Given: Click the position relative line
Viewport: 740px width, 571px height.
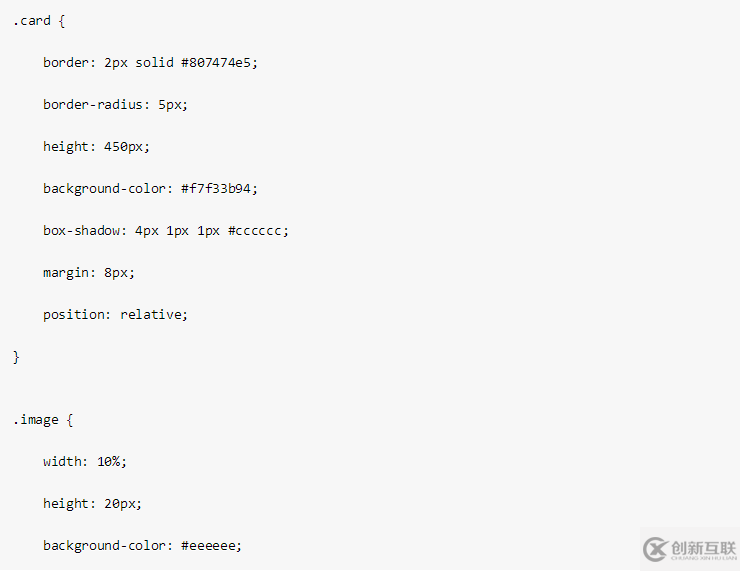Looking at the screenshot, I should pos(115,315).
